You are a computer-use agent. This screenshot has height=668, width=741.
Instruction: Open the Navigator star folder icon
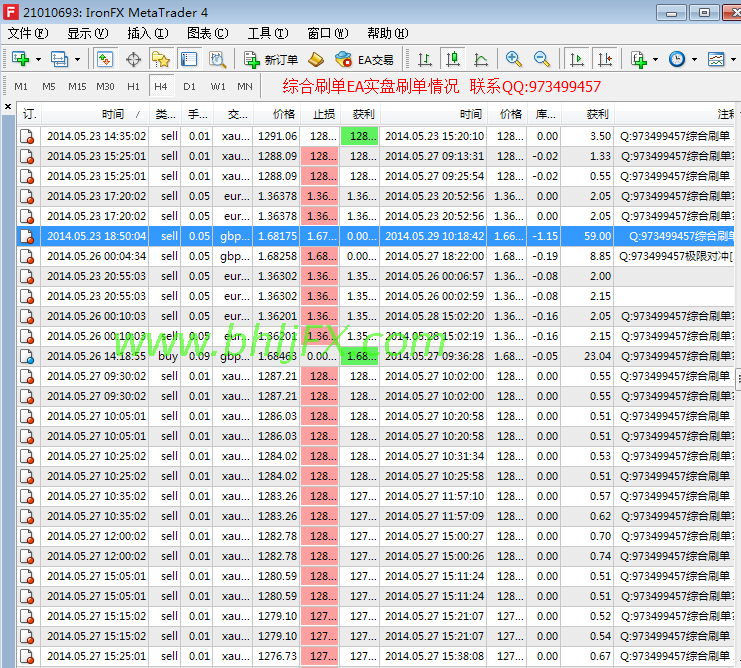160,59
